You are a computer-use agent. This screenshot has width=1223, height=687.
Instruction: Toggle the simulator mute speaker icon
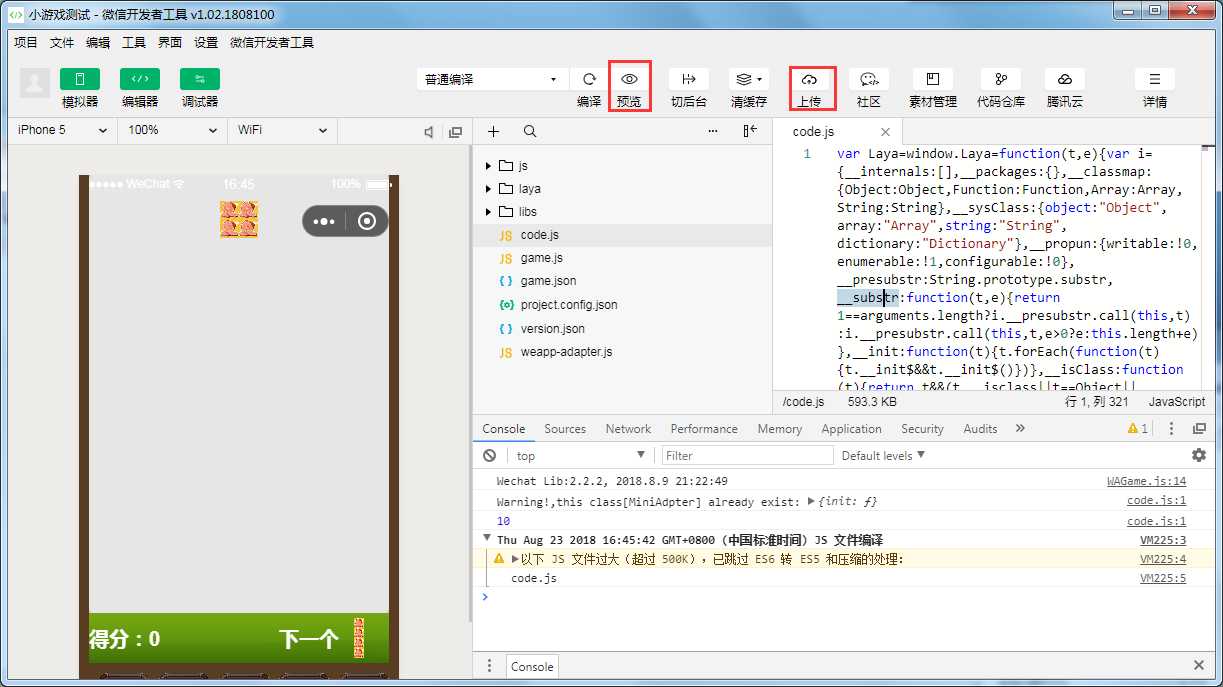pyautogui.click(x=429, y=131)
